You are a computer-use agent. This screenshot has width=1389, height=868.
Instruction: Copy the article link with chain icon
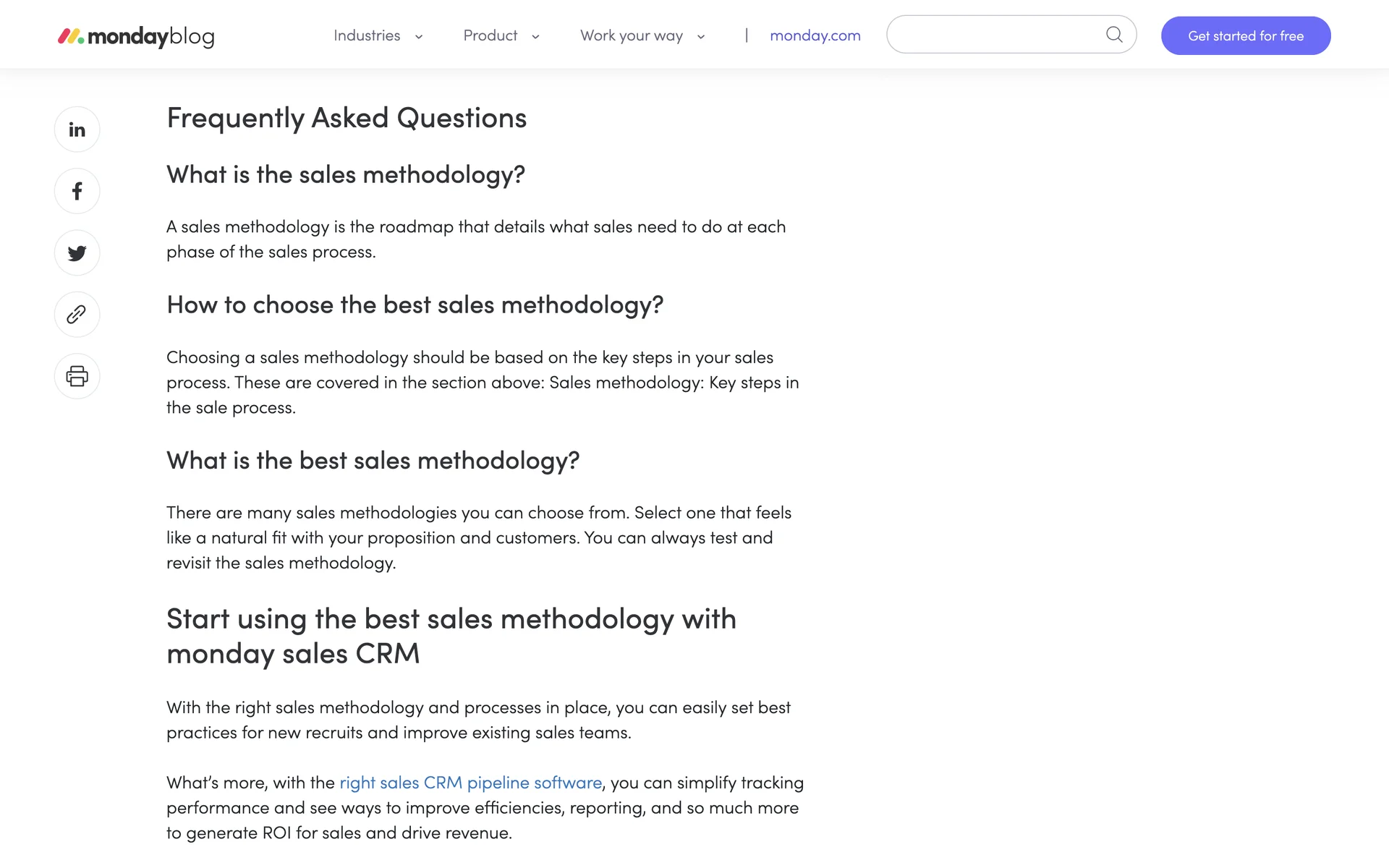(x=77, y=315)
